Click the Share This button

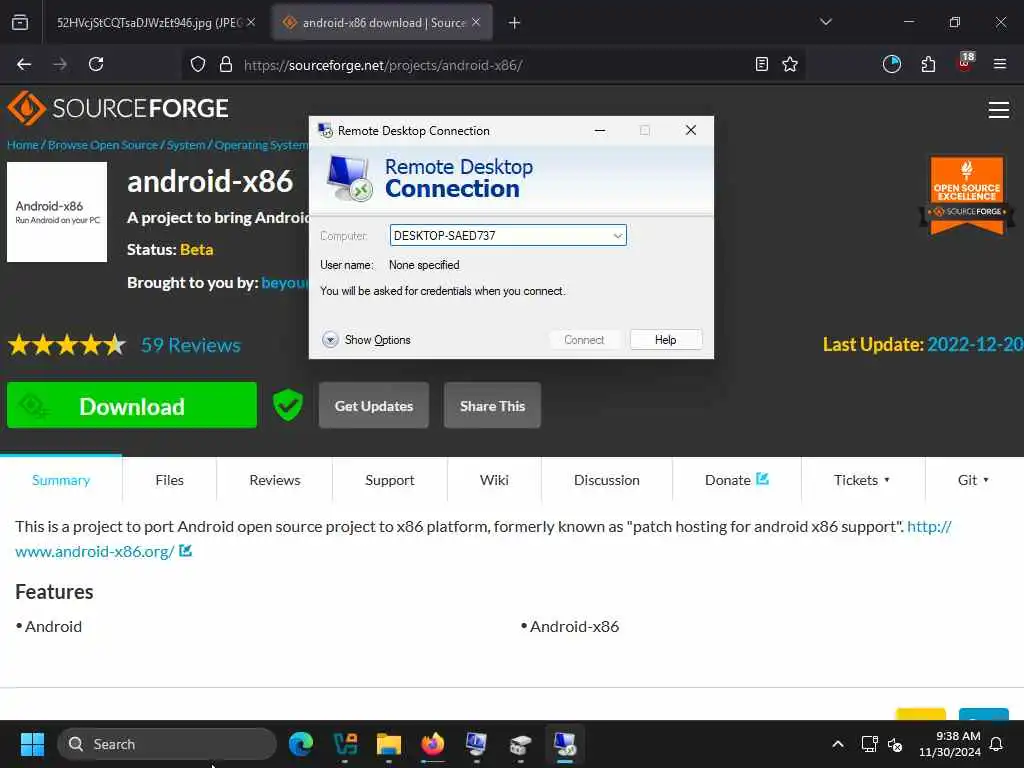tap(492, 406)
